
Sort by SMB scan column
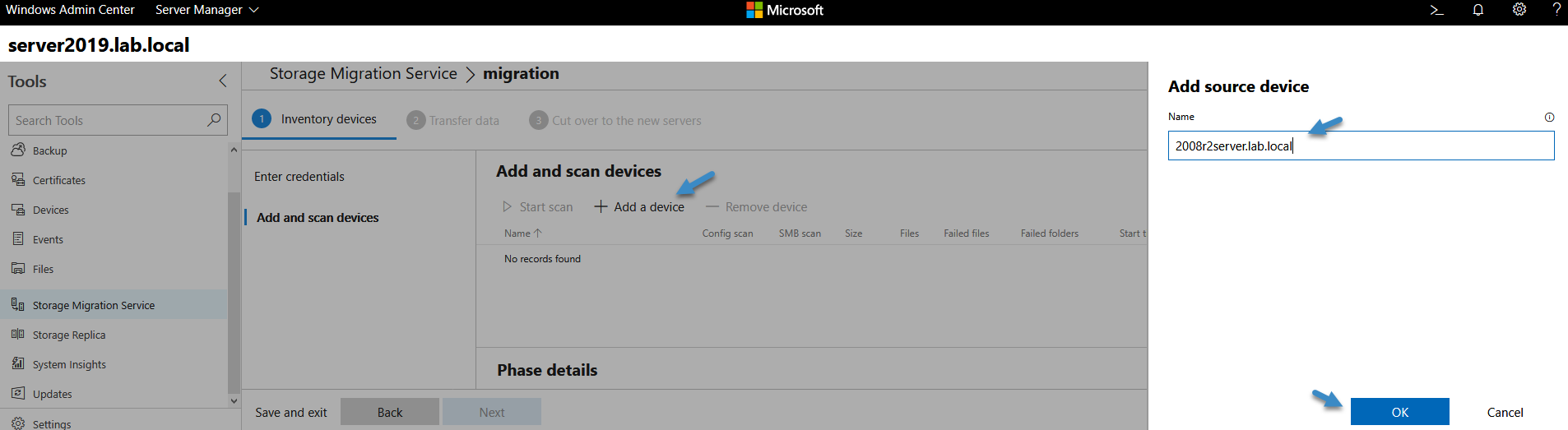click(x=800, y=233)
